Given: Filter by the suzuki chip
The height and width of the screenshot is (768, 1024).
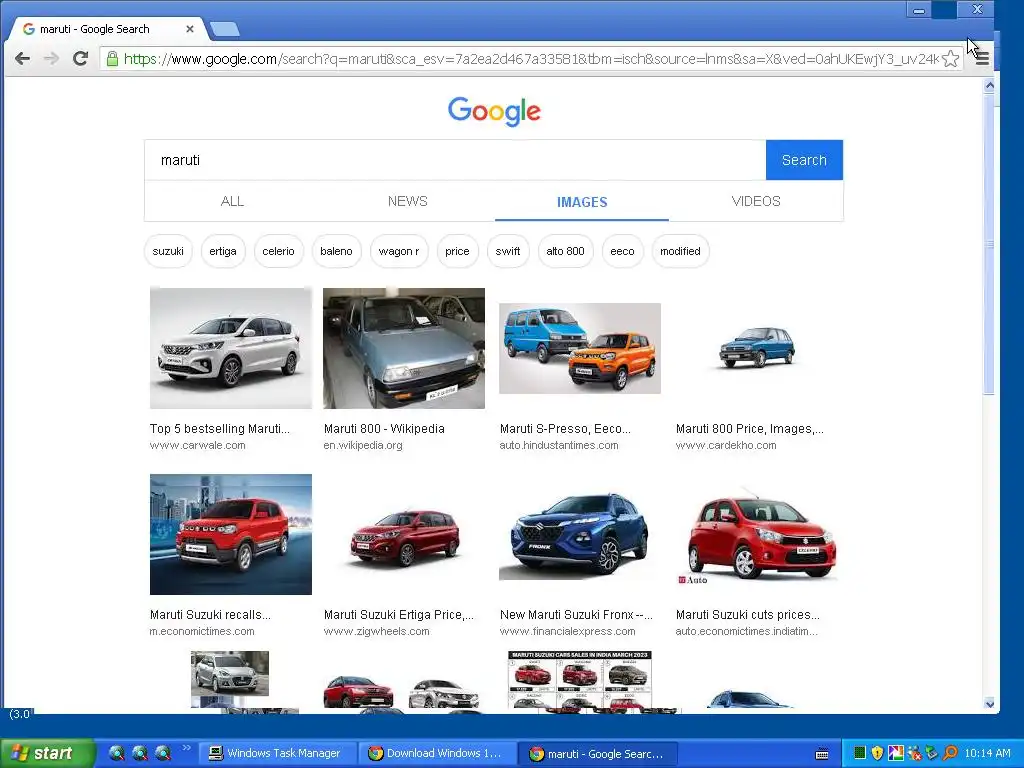Looking at the screenshot, I should (x=168, y=251).
